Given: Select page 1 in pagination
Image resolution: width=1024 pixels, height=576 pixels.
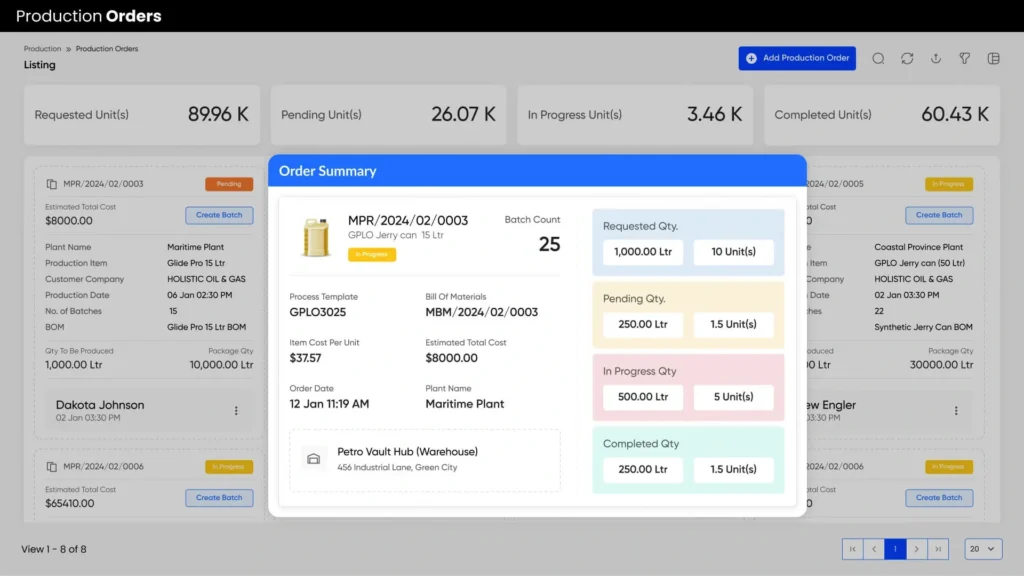Looking at the screenshot, I should click(x=895, y=548).
